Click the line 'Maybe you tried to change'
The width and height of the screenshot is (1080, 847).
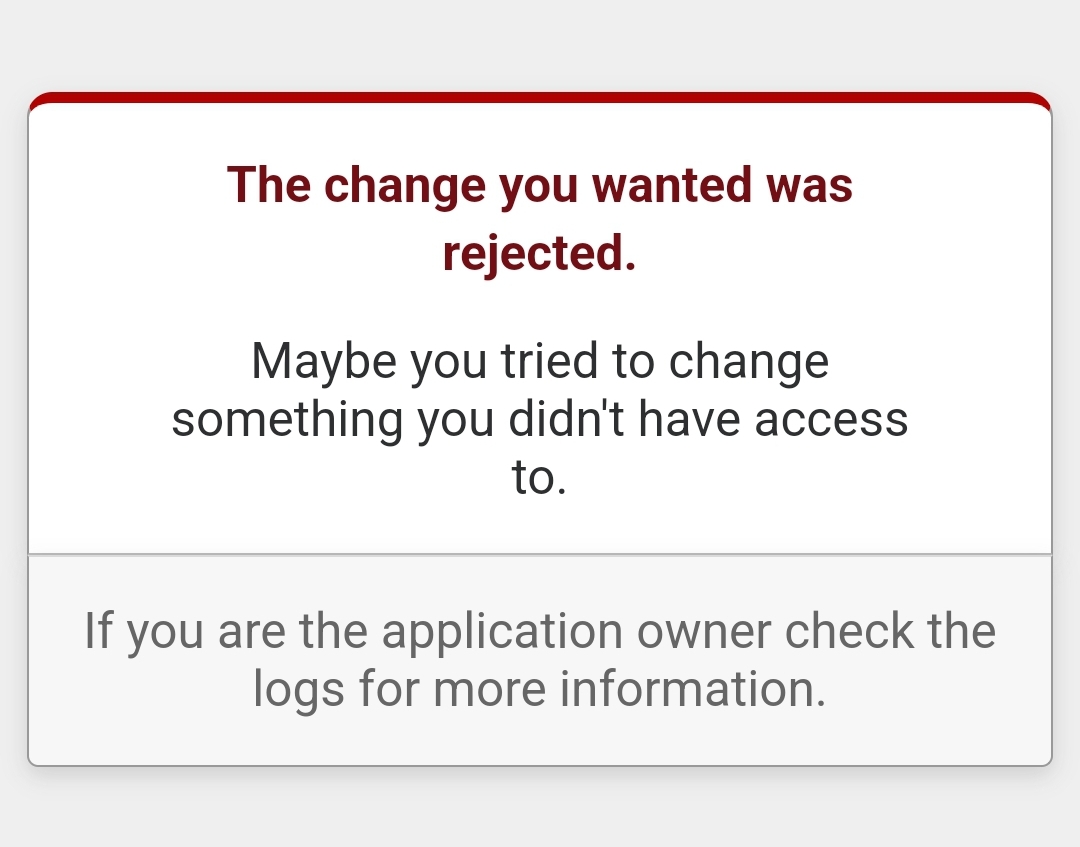(539, 362)
